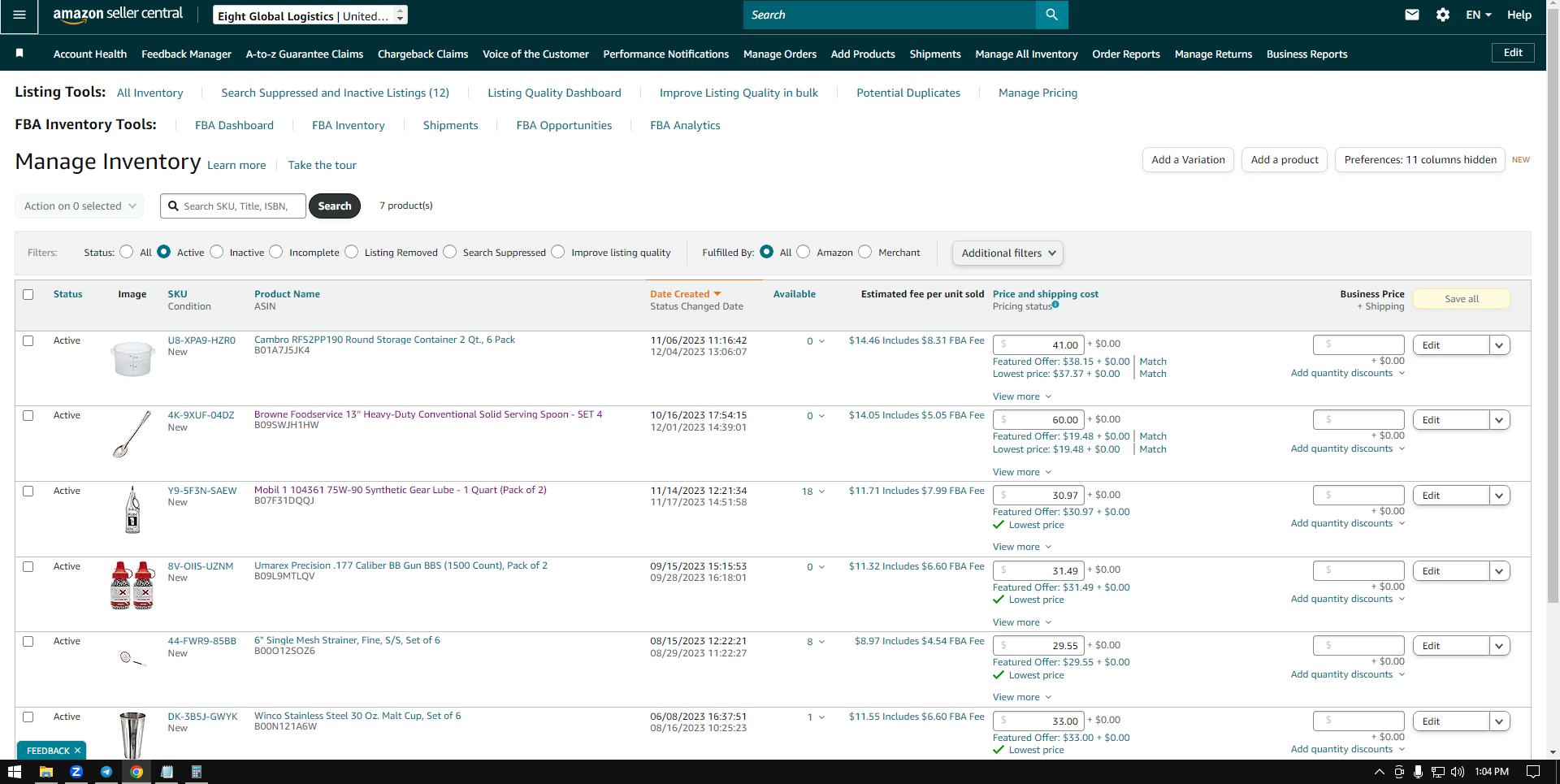This screenshot has width=1560, height=784.
Task: Click the Amazon Seller Central logo
Action: (118, 14)
